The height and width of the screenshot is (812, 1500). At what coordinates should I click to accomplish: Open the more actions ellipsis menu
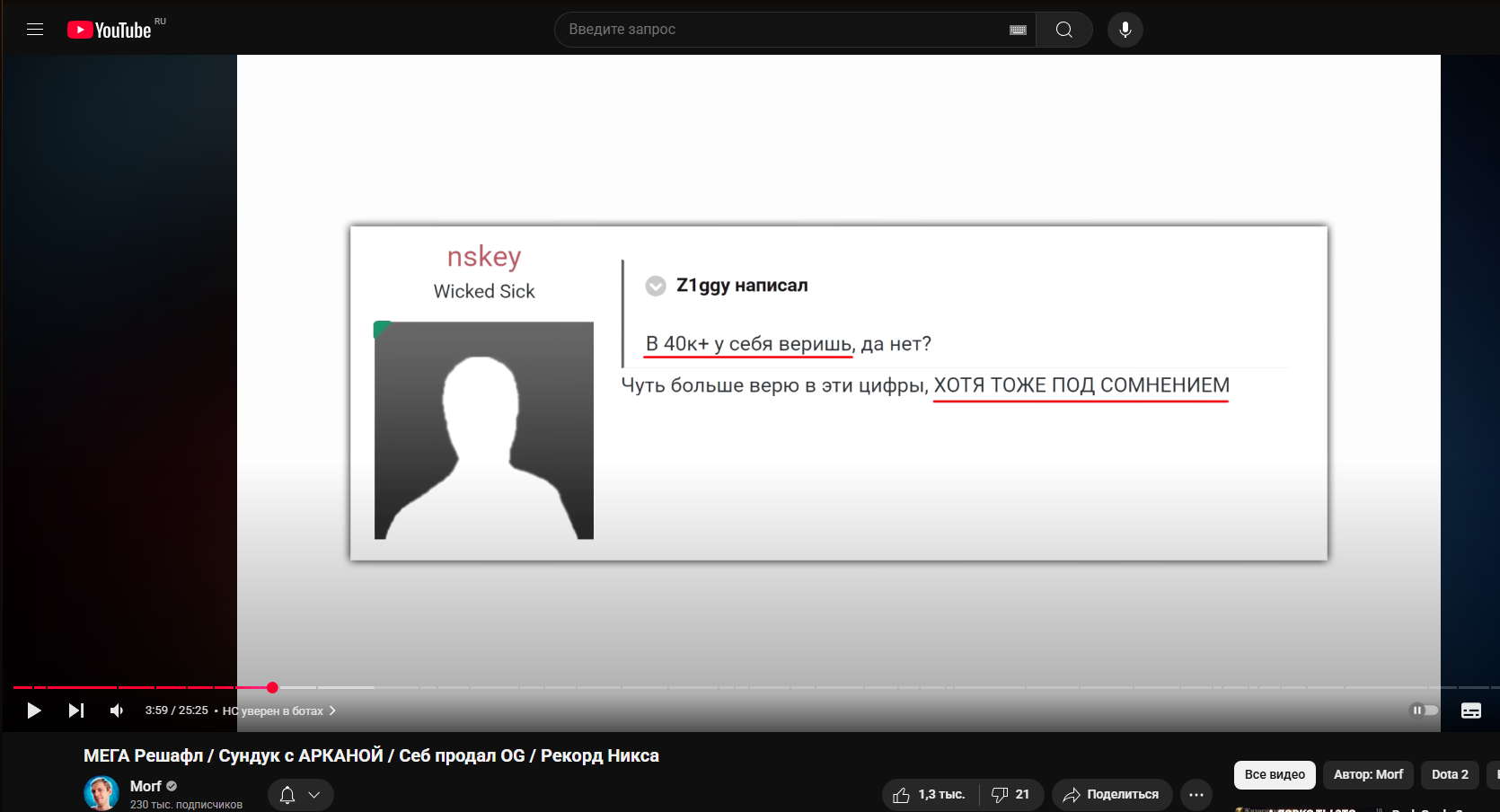1196,795
